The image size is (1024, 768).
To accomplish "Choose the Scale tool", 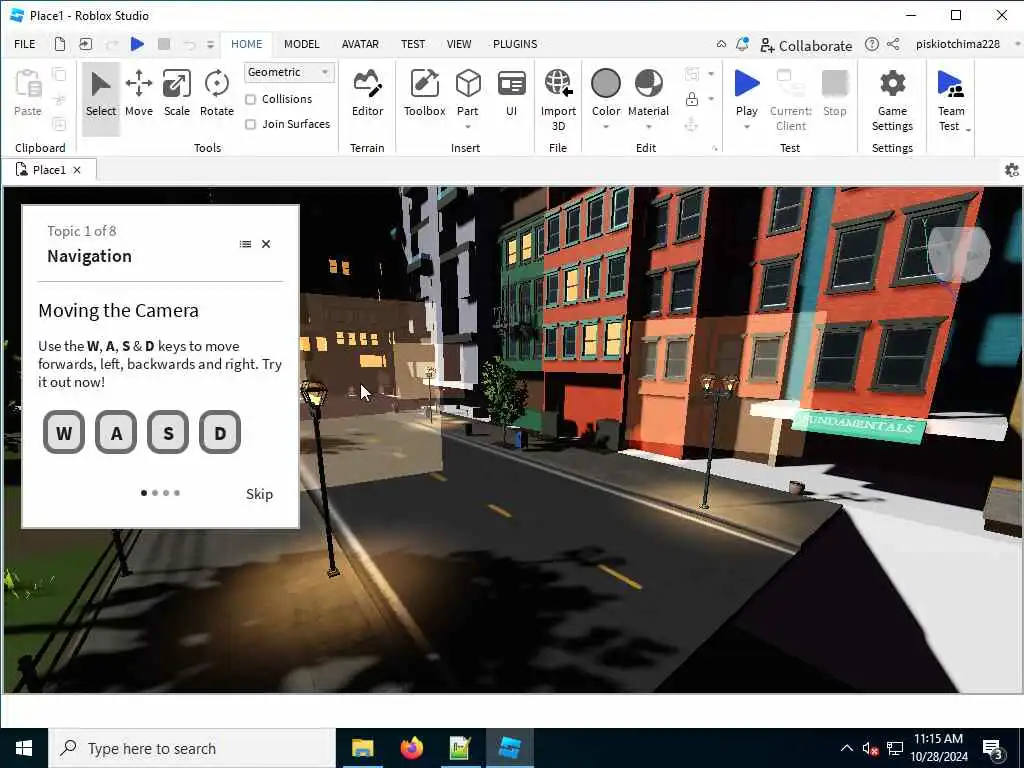I will [x=176, y=94].
